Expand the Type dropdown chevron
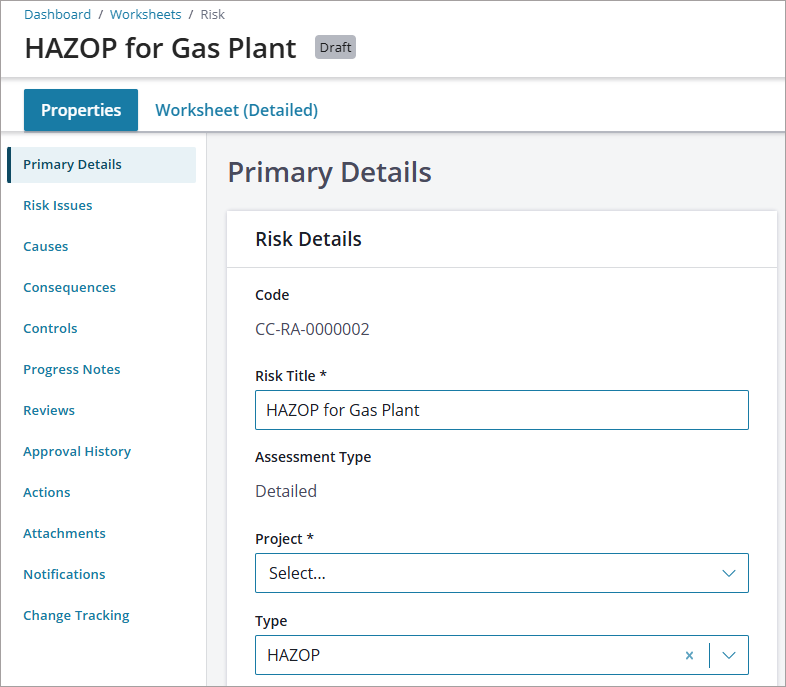This screenshot has width=786, height=687. click(x=728, y=655)
